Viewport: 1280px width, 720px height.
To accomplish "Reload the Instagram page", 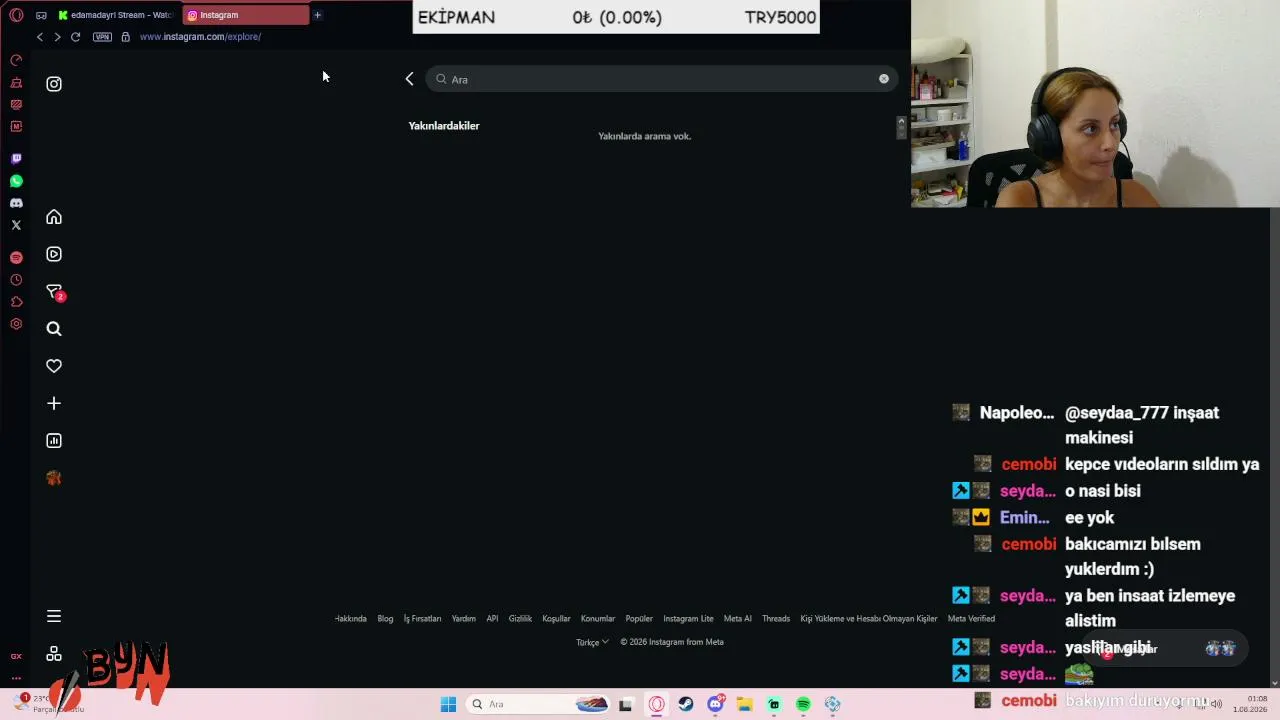I will (75, 37).
